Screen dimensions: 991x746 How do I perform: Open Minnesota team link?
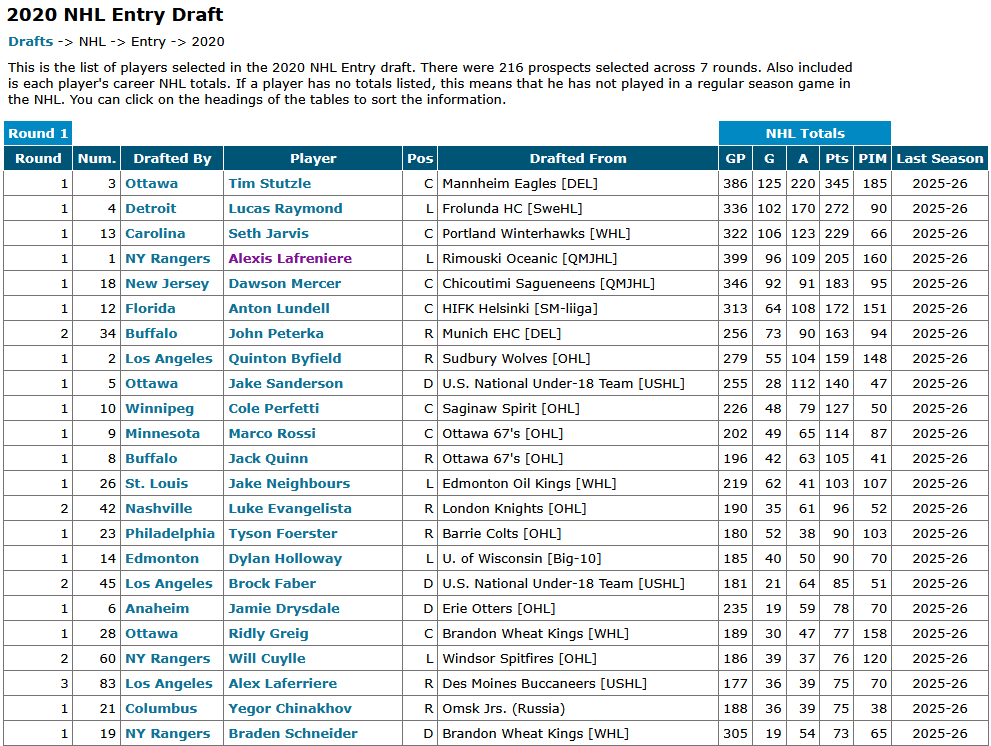(x=162, y=434)
